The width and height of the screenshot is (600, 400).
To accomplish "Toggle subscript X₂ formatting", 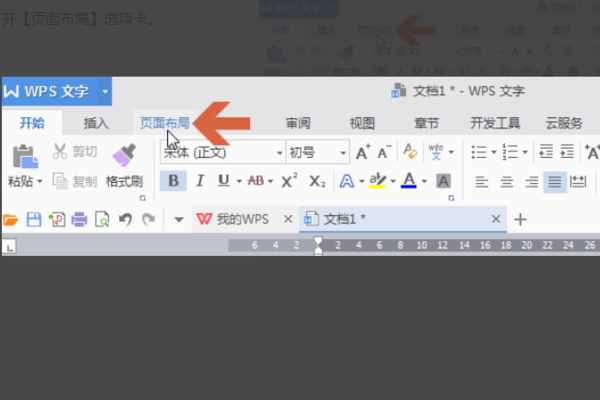I will tap(317, 181).
